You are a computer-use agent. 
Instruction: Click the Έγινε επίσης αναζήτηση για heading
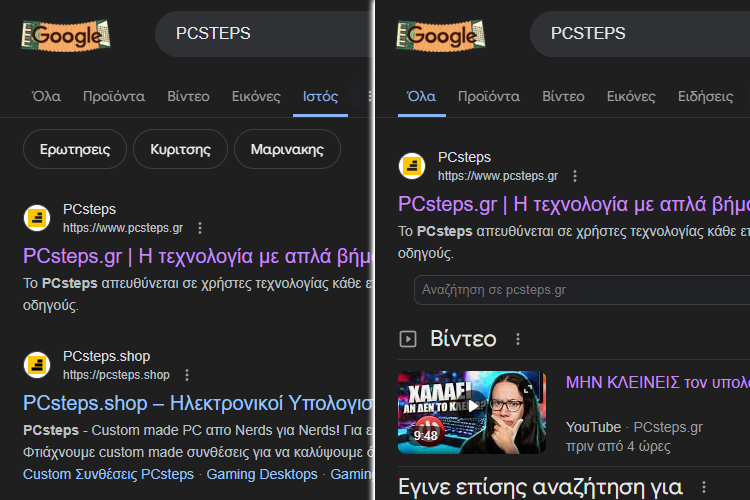540,487
